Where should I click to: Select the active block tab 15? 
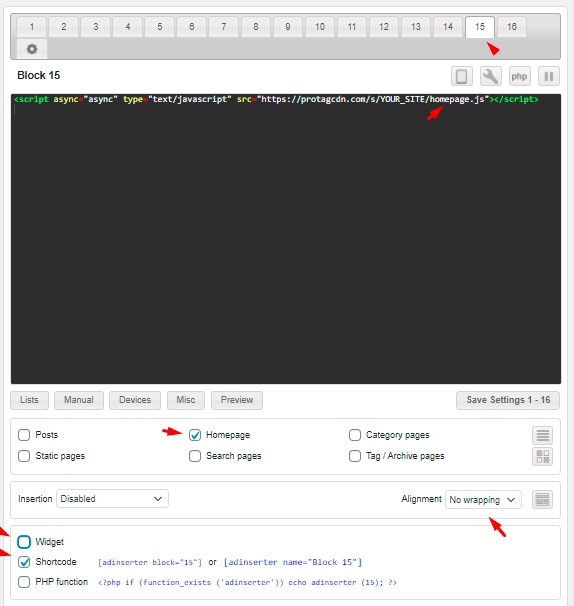click(x=480, y=27)
